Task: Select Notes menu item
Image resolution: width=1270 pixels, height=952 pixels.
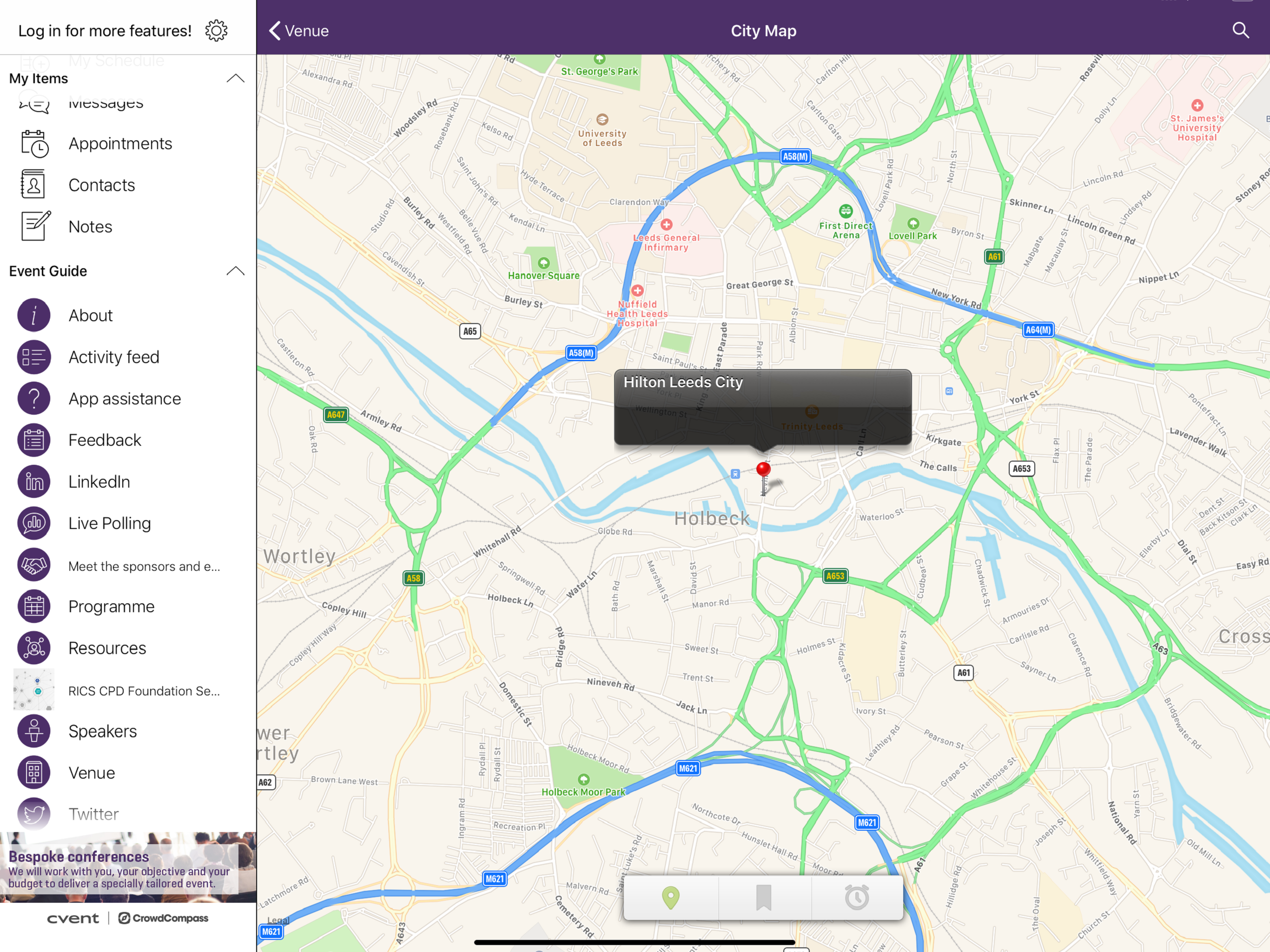Action: pos(128,226)
